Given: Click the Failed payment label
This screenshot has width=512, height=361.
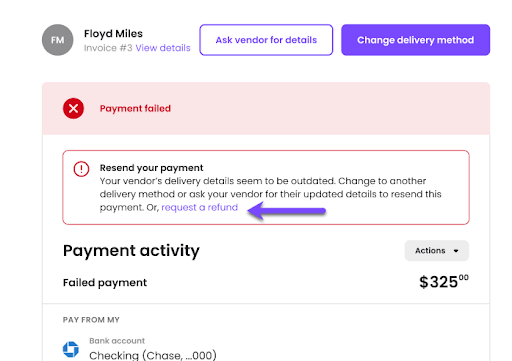Looking at the screenshot, I should point(105,283).
